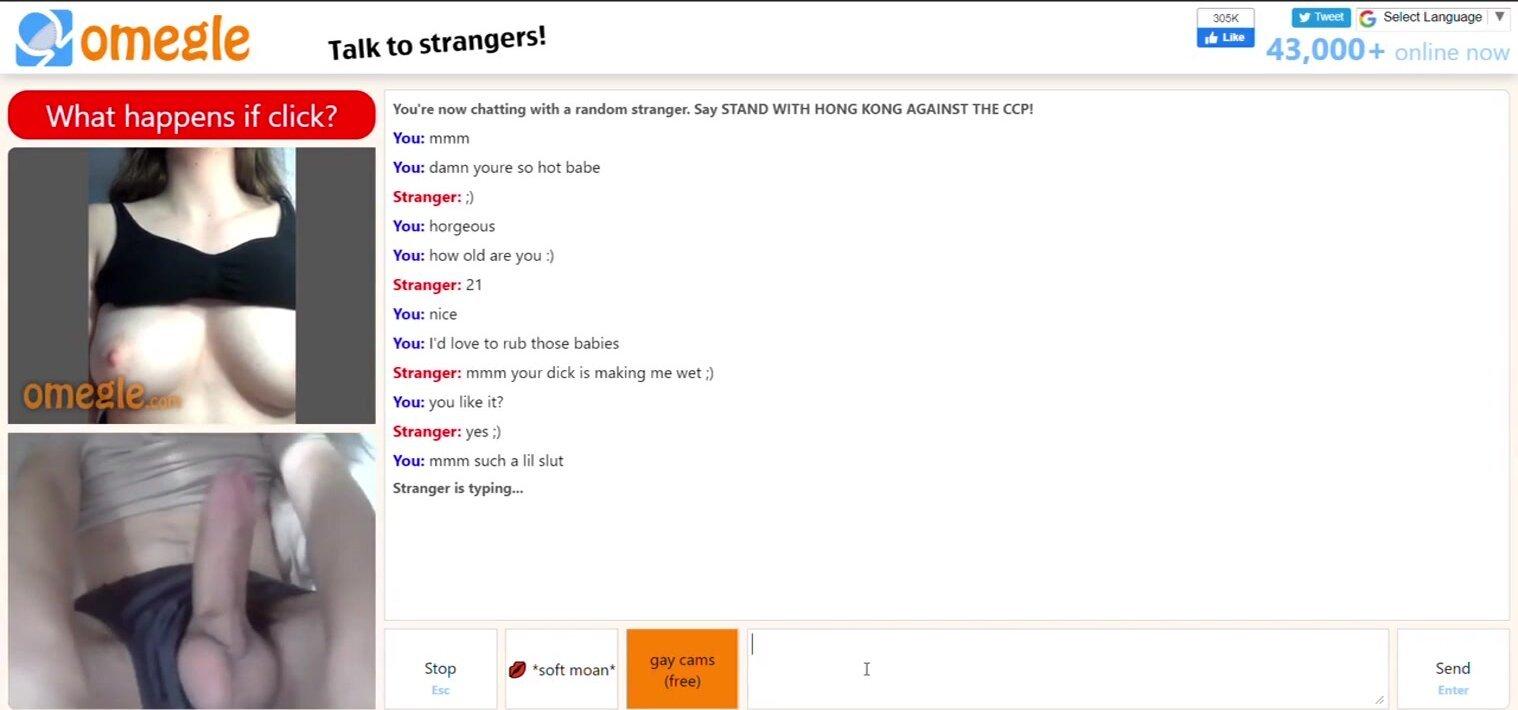
Task: Click the 305K like counter bubble
Action: [1225, 18]
